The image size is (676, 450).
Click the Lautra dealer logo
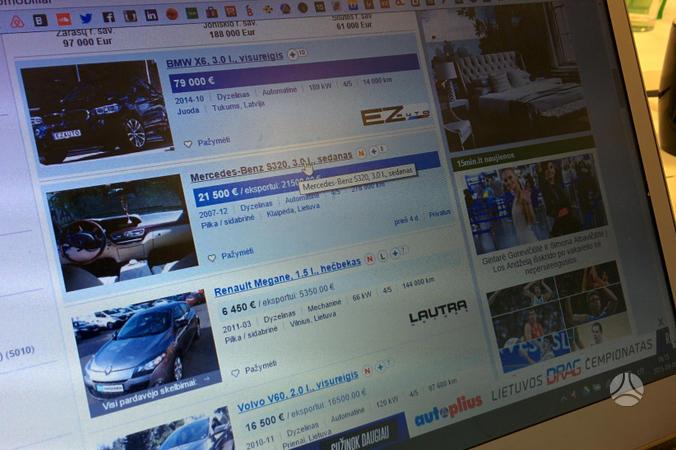[438, 312]
